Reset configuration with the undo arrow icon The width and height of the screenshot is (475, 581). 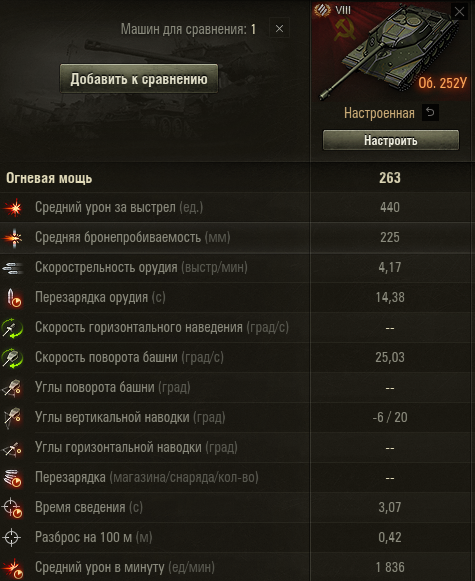(430, 113)
